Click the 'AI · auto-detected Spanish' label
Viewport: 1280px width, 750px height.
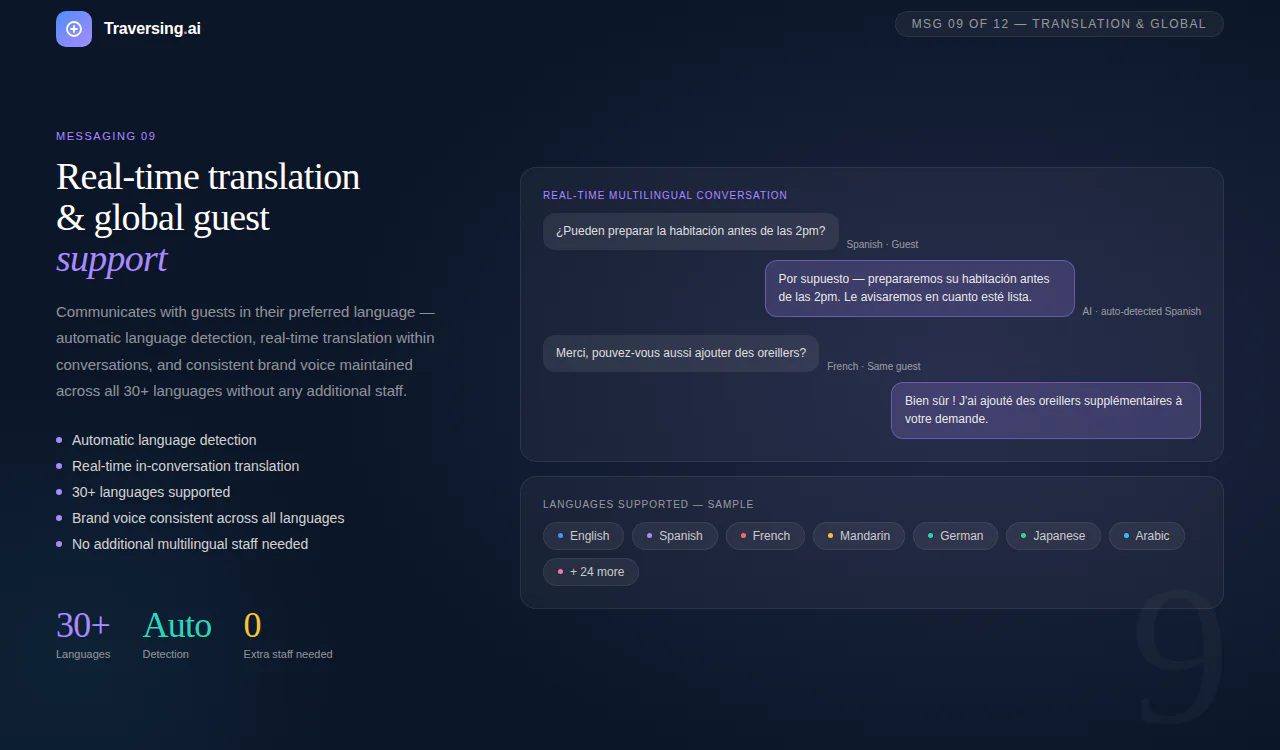pos(1141,312)
